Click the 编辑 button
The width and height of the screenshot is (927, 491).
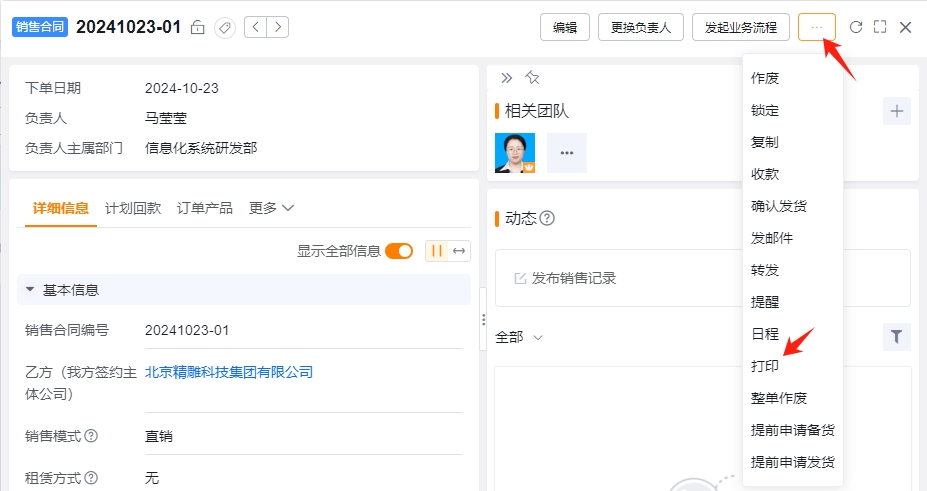[565, 27]
